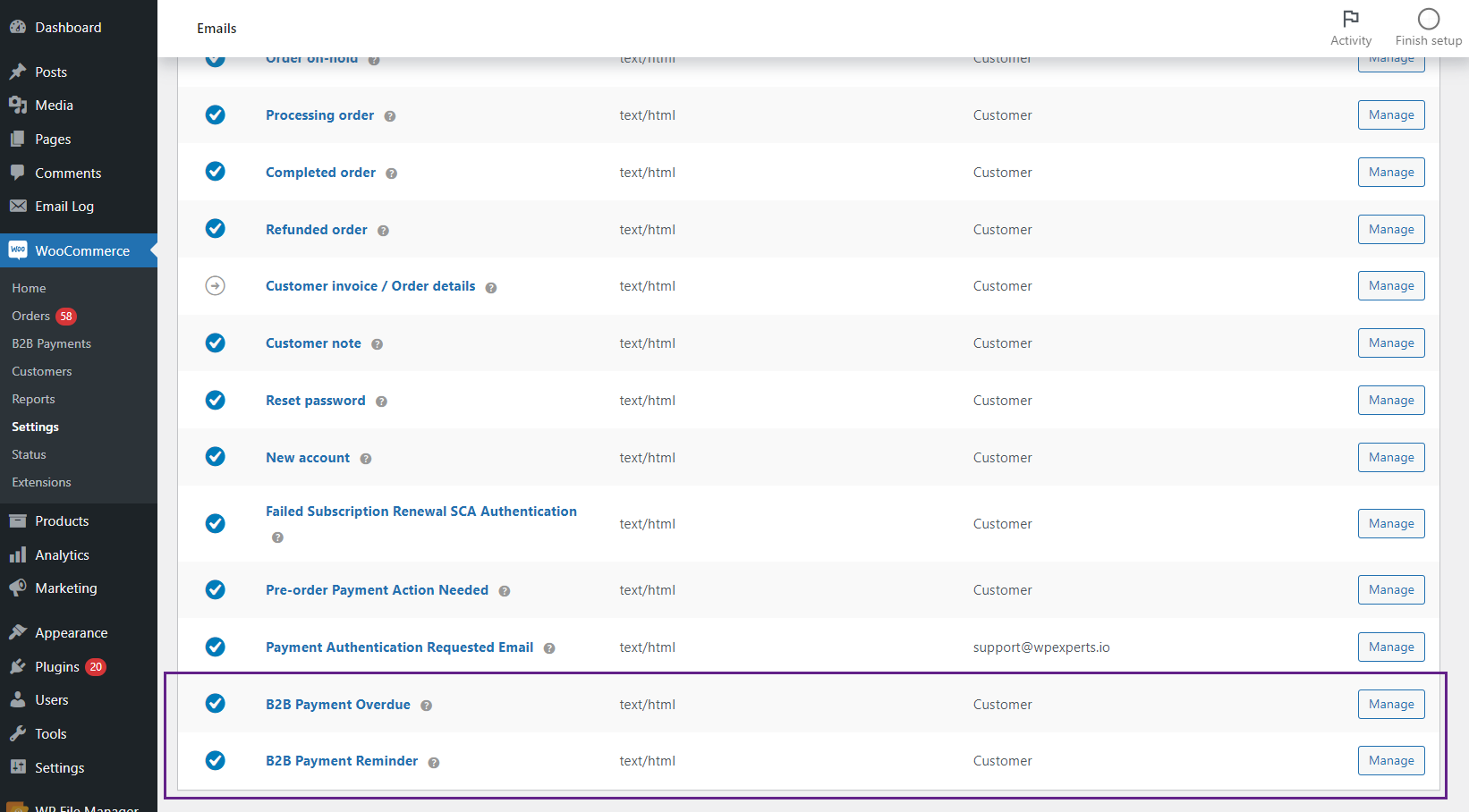Click help icon beside New account

pos(366,459)
